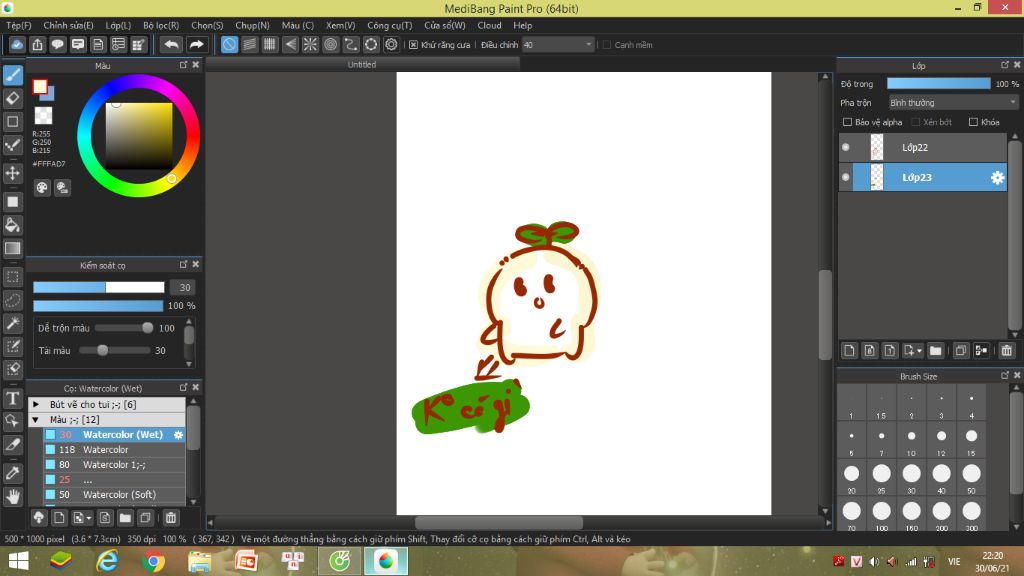1024x576 pixels.
Task: Select the Lasso tool
Action: (x=13, y=300)
